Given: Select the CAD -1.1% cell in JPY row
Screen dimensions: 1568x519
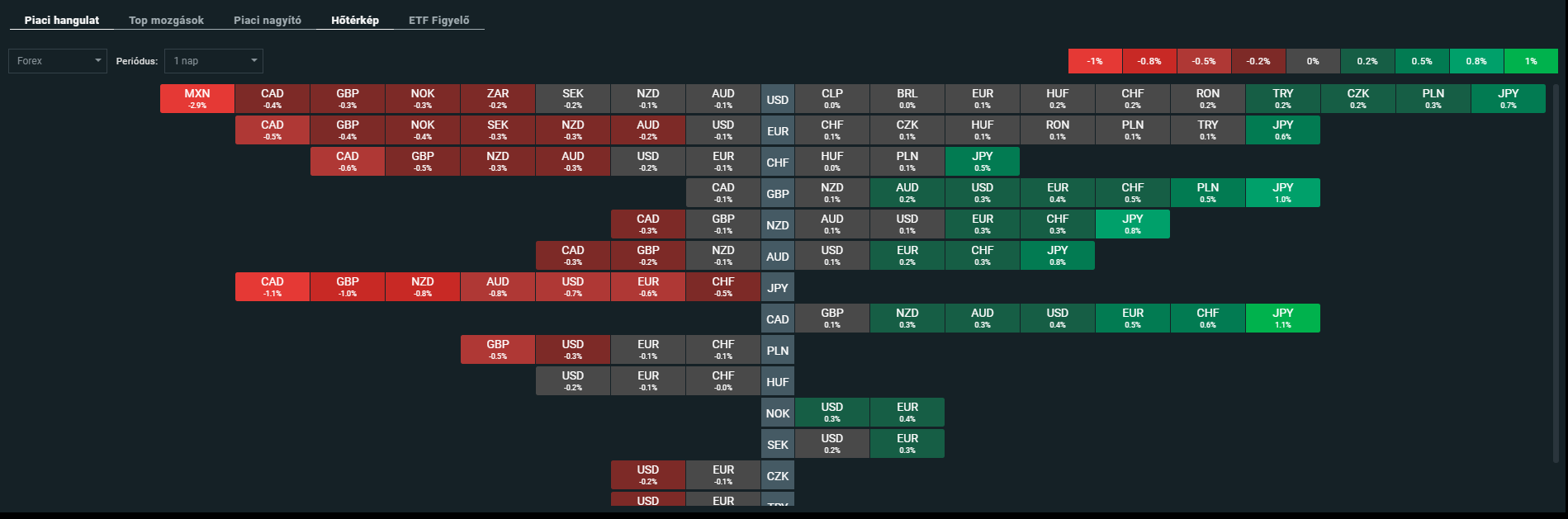Looking at the screenshot, I should (272, 287).
